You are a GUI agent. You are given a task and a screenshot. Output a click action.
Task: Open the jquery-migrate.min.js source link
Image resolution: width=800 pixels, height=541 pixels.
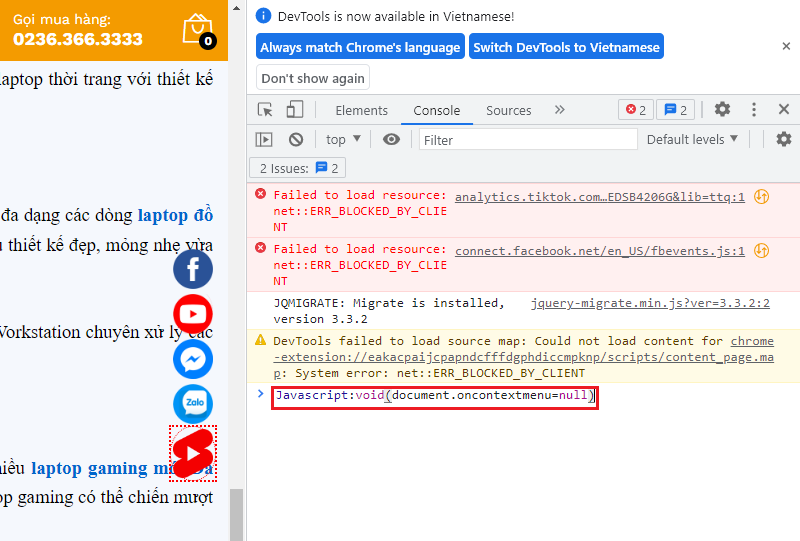(650, 303)
